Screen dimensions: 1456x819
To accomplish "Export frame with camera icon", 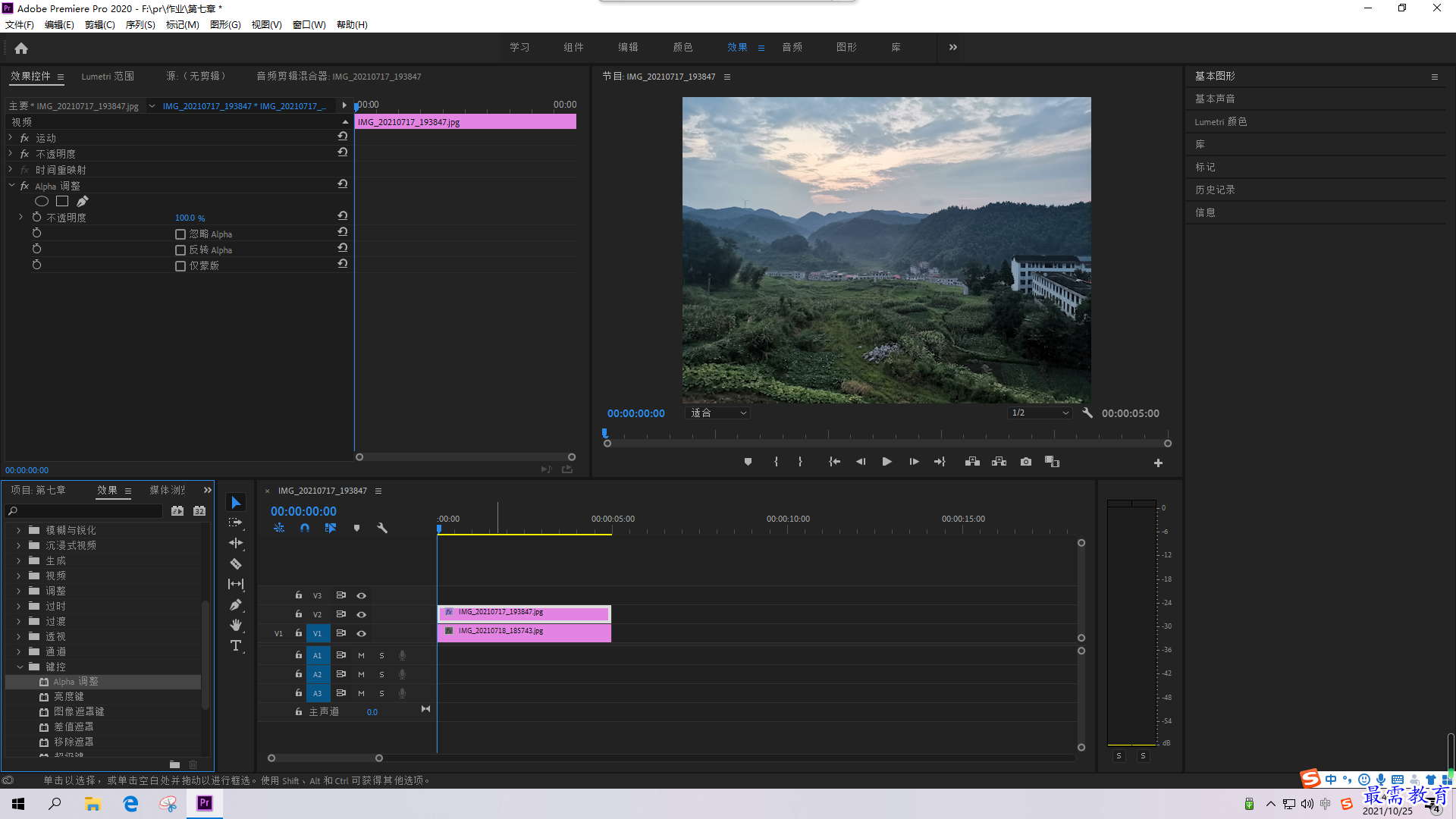I will [x=1026, y=462].
